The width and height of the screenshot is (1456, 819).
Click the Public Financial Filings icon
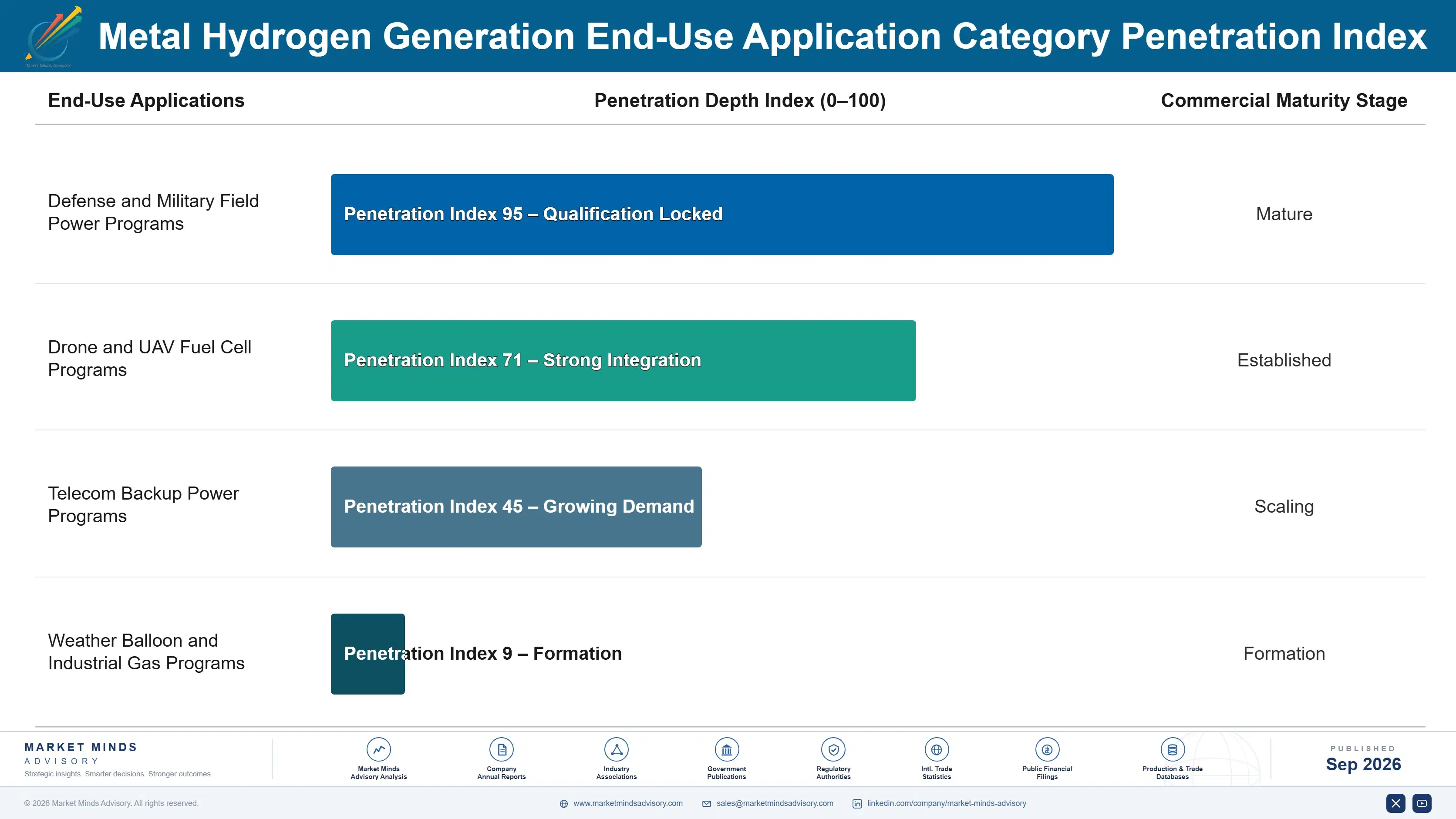tap(1047, 749)
